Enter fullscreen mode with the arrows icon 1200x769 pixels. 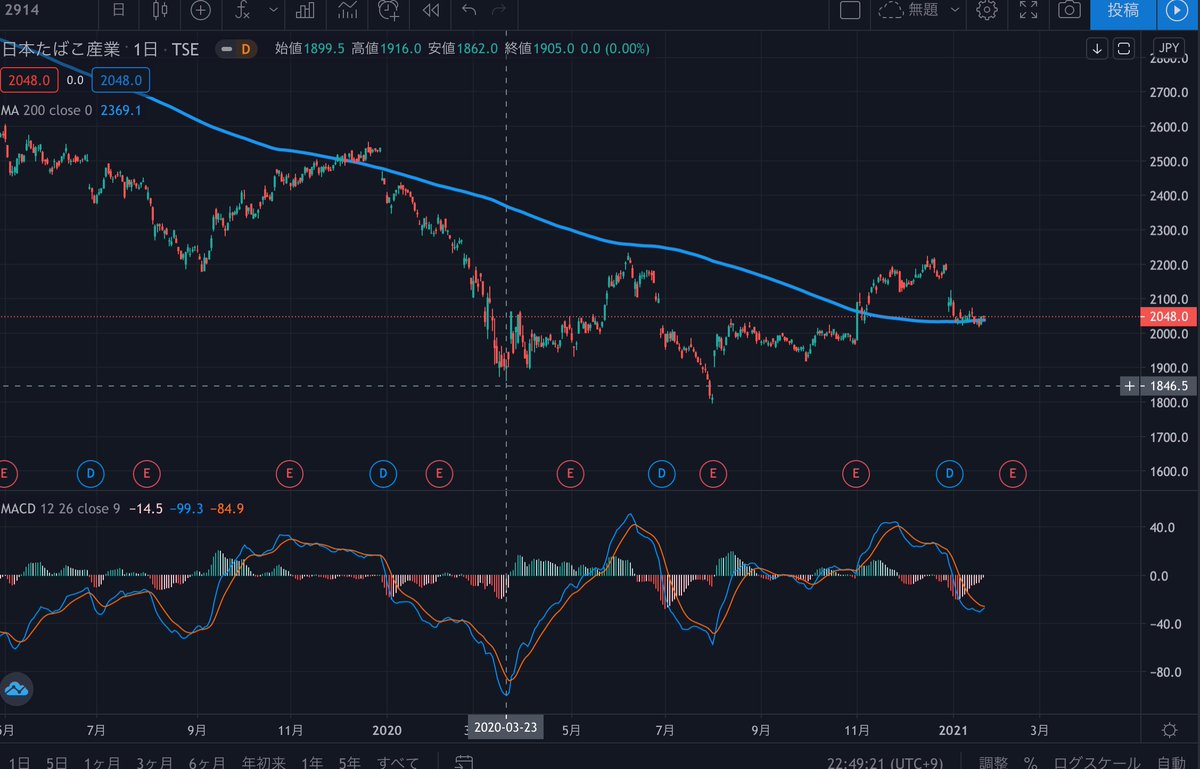[1028, 11]
